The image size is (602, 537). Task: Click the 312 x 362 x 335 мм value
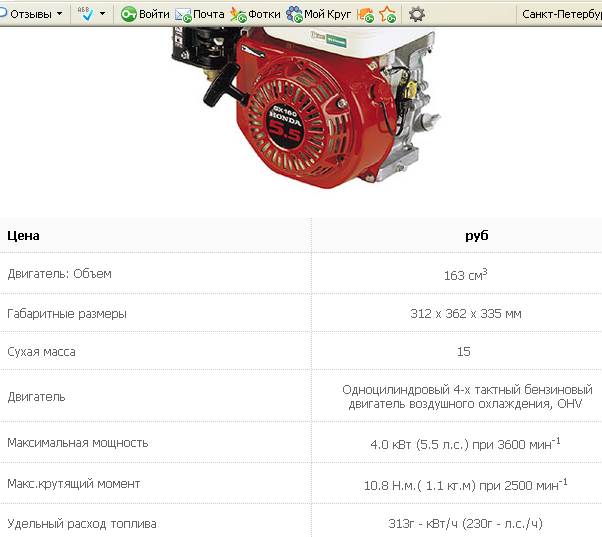(466, 314)
